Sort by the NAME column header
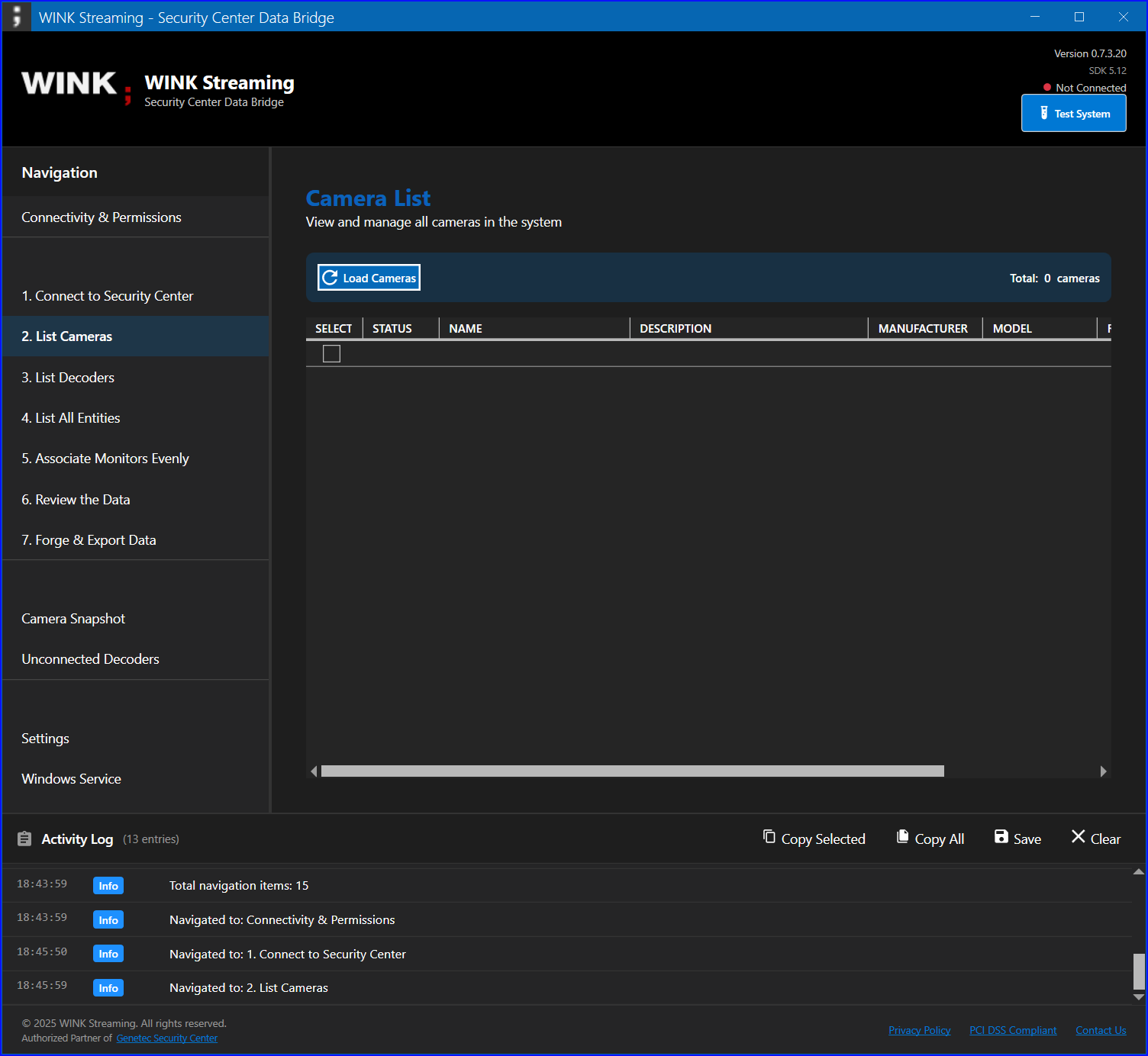 coord(534,329)
